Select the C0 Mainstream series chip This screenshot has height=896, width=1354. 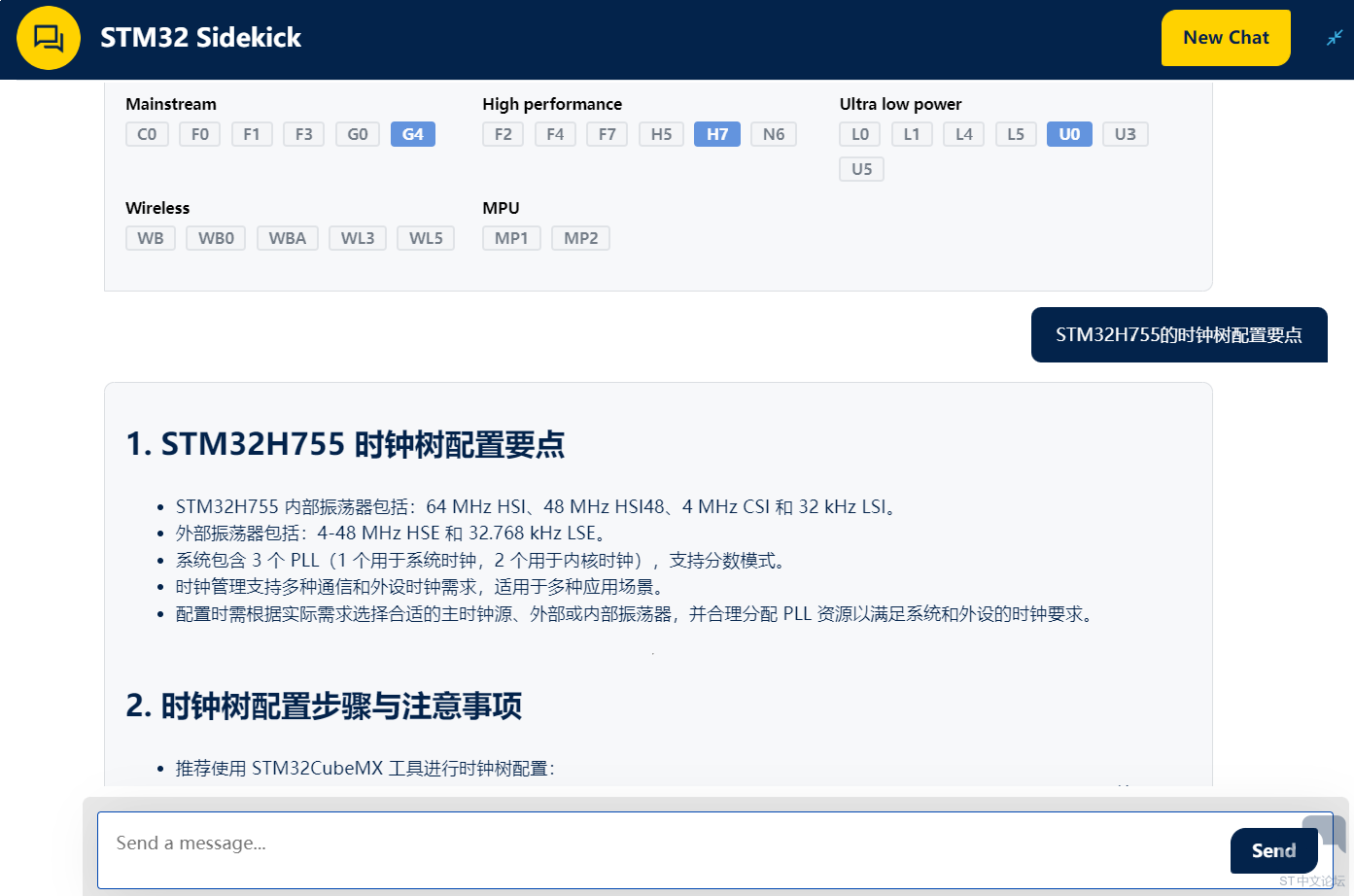(147, 133)
